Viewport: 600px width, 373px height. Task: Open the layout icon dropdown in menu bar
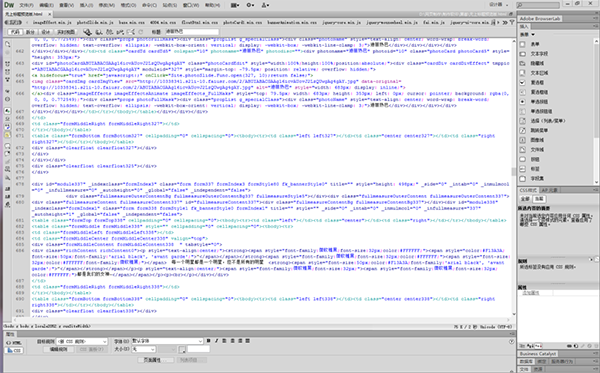point(235,5)
